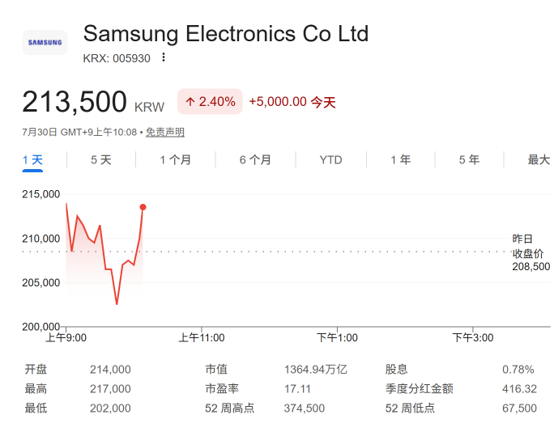The image size is (554, 436).
Task: Click the red up-arrow 2.40% badge
Action: pos(210,102)
